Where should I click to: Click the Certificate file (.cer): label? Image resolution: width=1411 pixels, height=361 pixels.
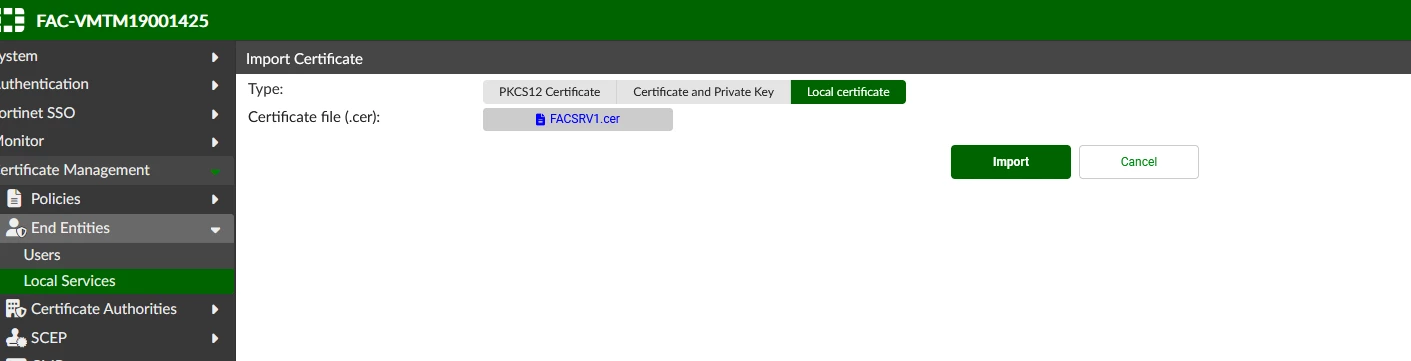[x=314, y=117]
